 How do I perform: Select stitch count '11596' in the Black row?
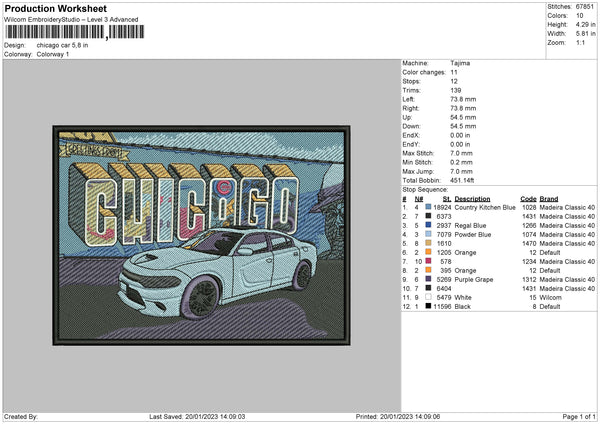point(442,307)
